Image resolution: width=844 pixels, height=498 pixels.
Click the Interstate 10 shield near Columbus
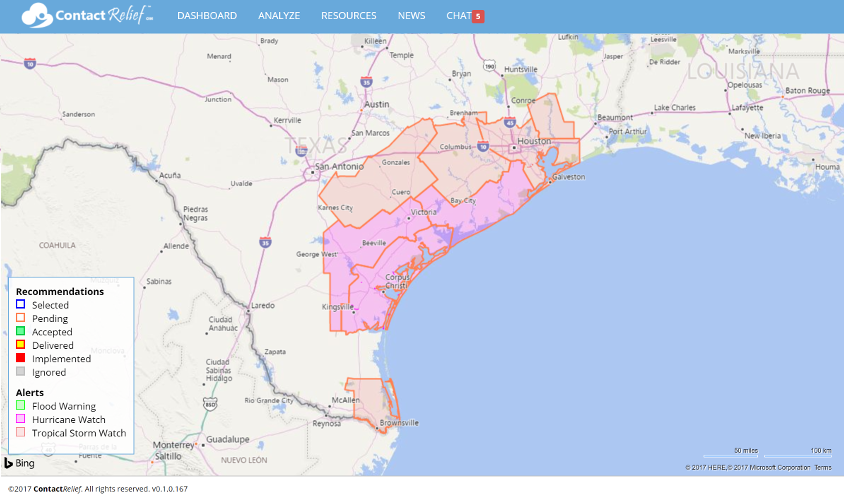(x=483, y=146)
